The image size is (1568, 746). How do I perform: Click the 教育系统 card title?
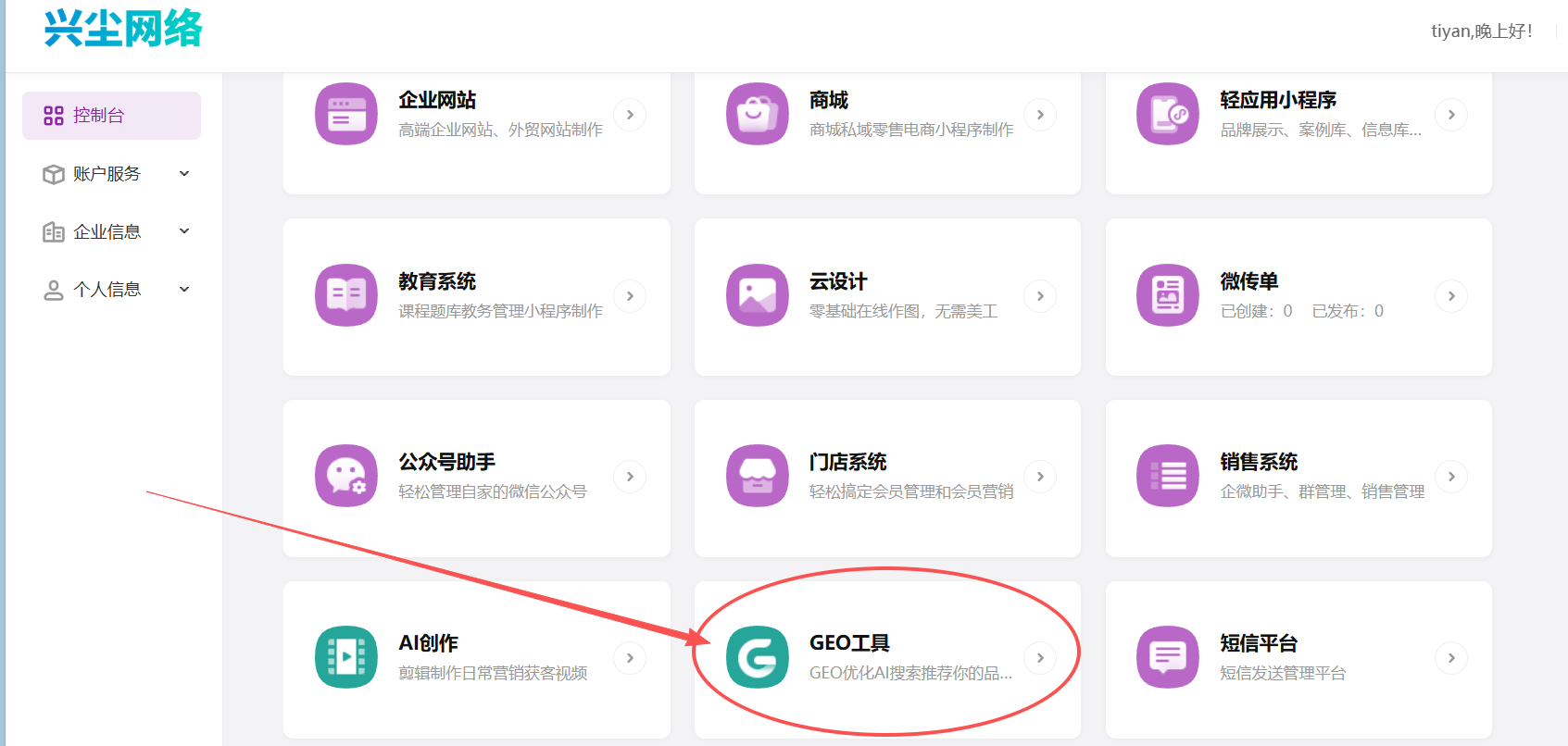(x=437, y=281)
